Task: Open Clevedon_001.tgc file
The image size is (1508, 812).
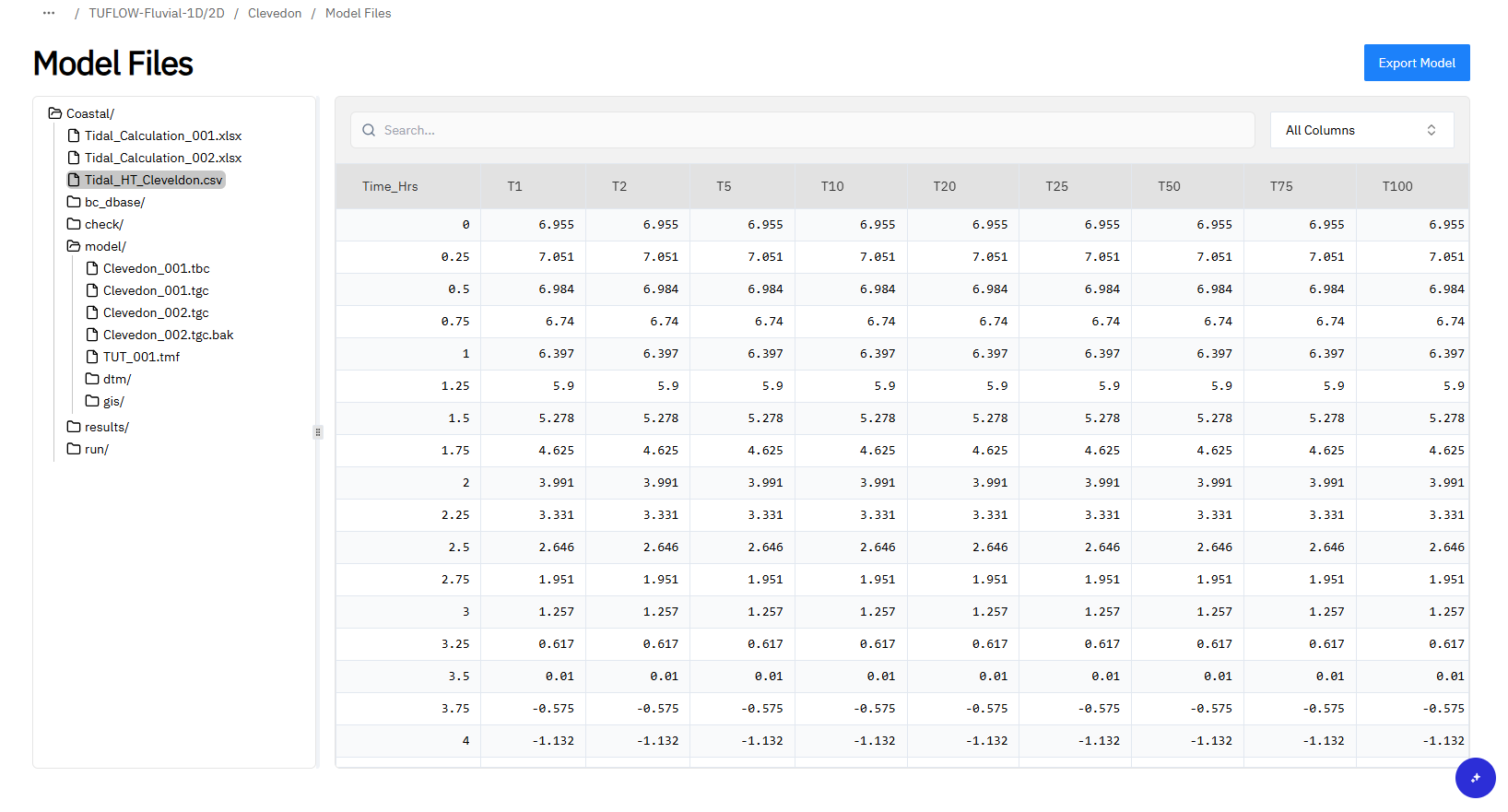Action: pos(147,290)
